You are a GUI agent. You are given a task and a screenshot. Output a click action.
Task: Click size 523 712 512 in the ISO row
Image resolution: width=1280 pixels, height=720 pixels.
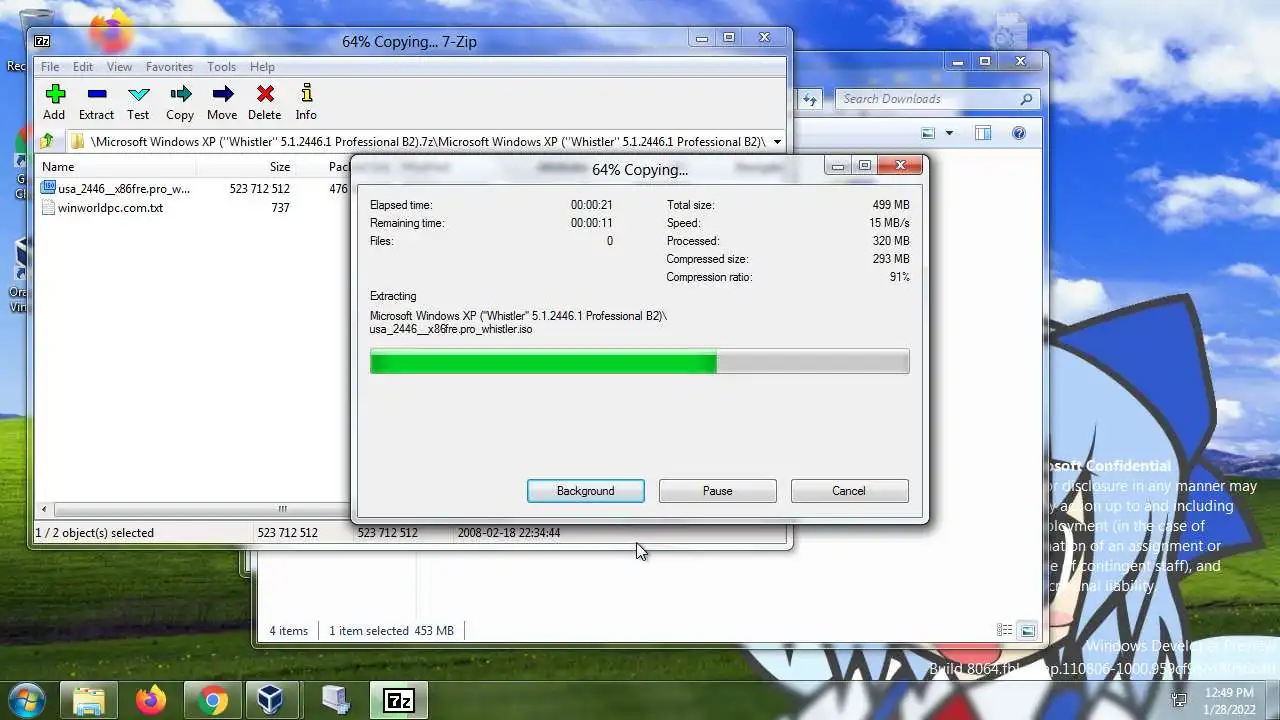click(x=259, y=188)
